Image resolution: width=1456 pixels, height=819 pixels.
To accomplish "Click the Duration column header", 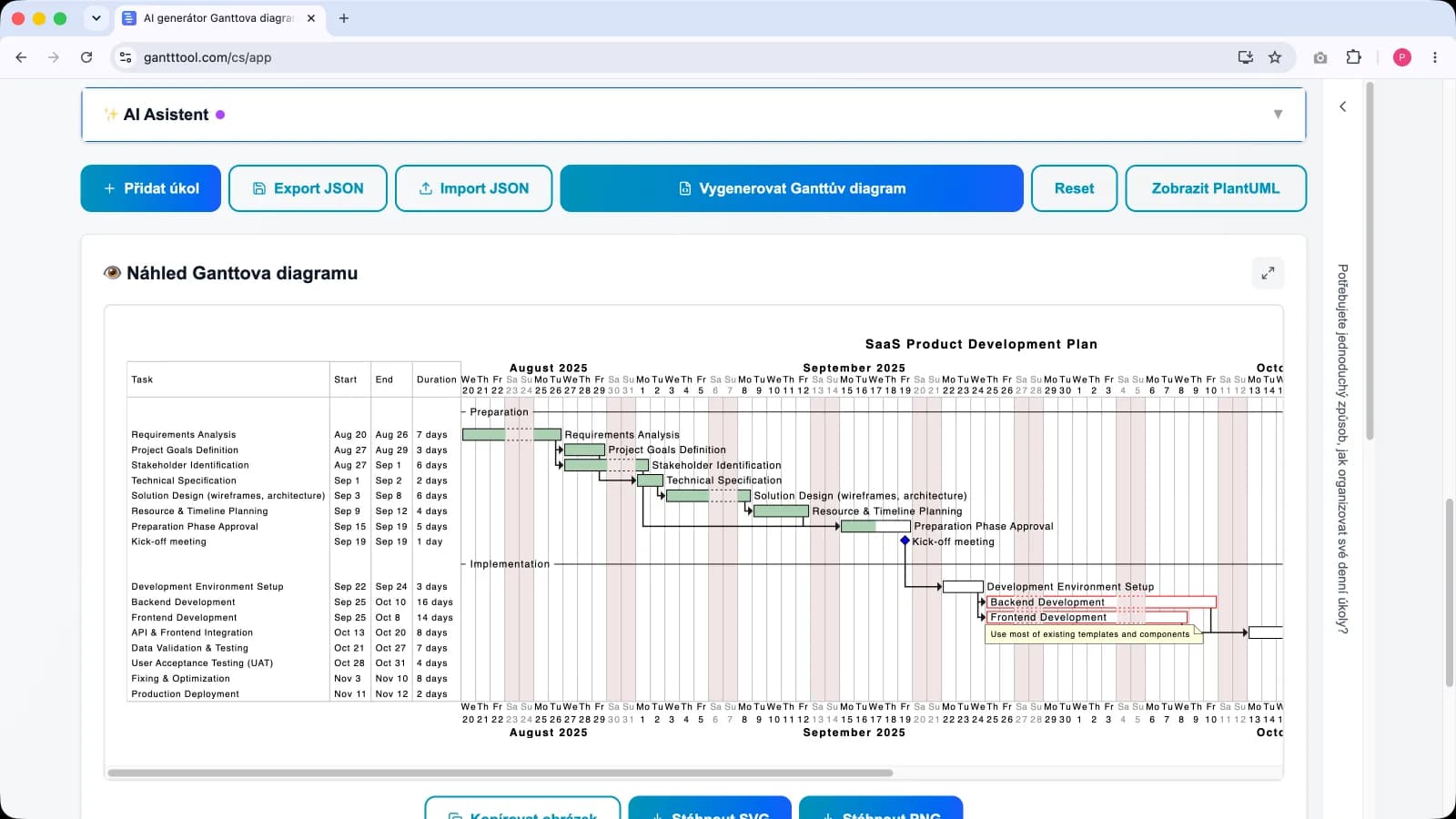I will (x=437, y=379).
